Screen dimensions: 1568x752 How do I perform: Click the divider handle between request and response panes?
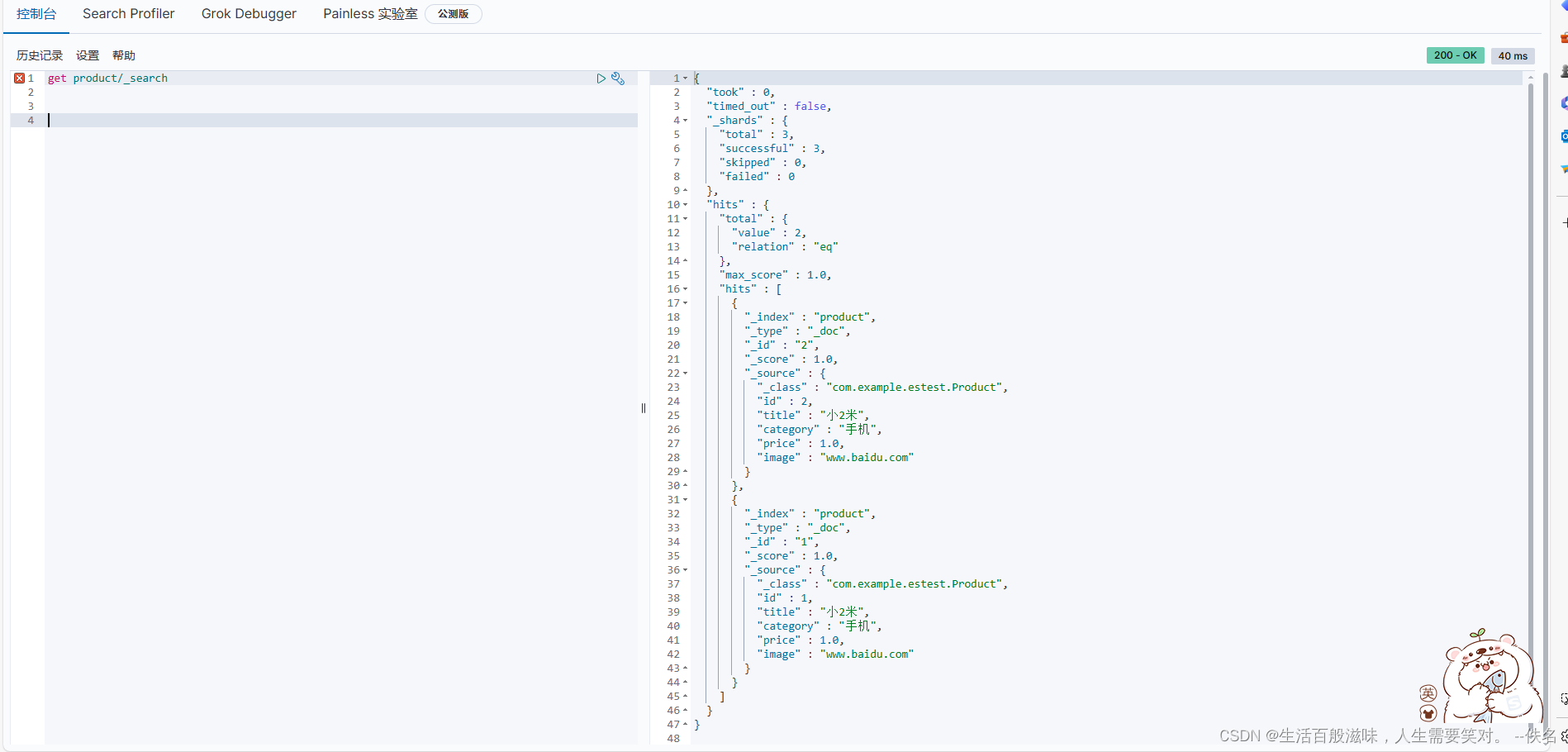tap(644, 407)
